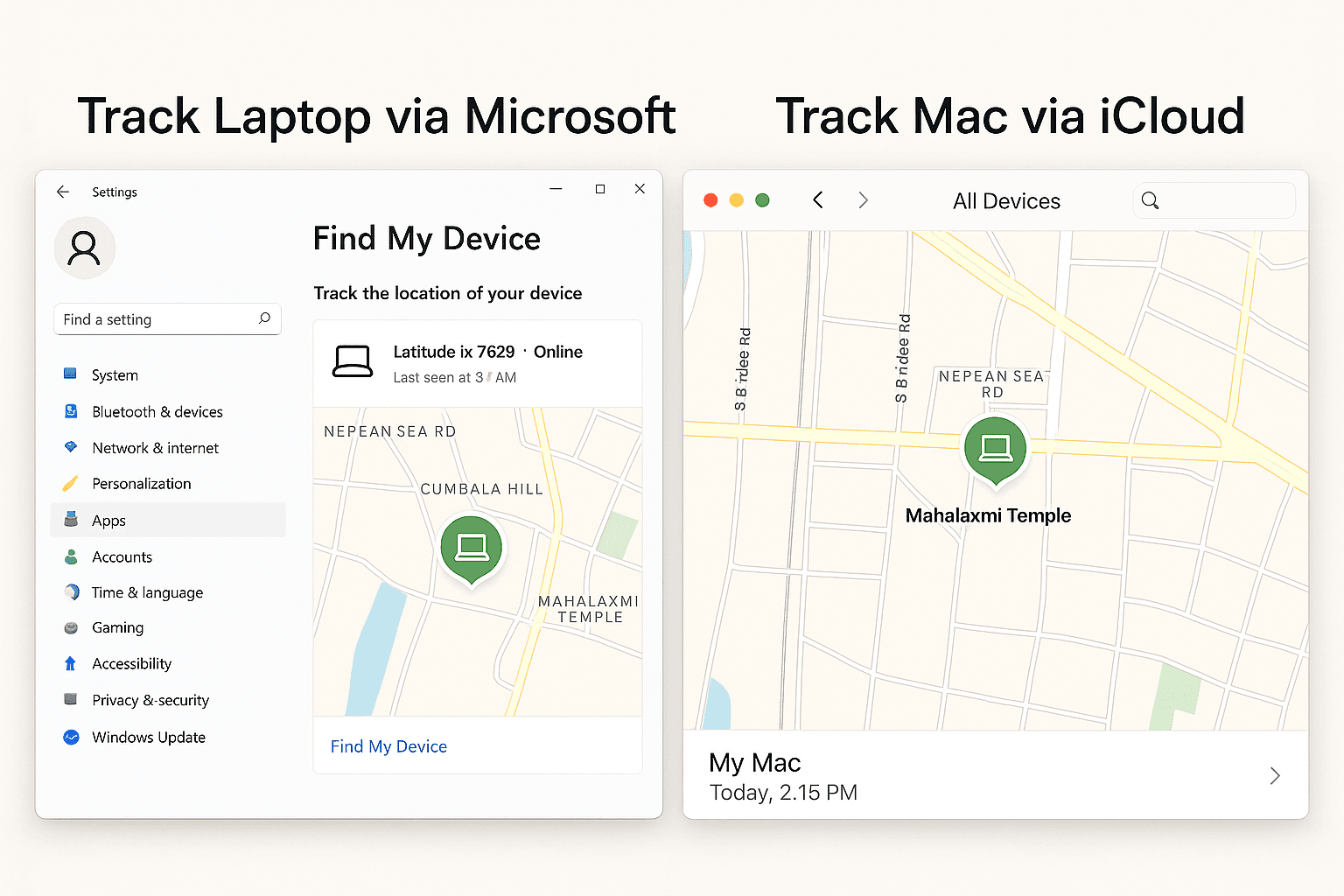Open the Find My Device link
This screenshot has width=1344, height=896.
point(388,746)
